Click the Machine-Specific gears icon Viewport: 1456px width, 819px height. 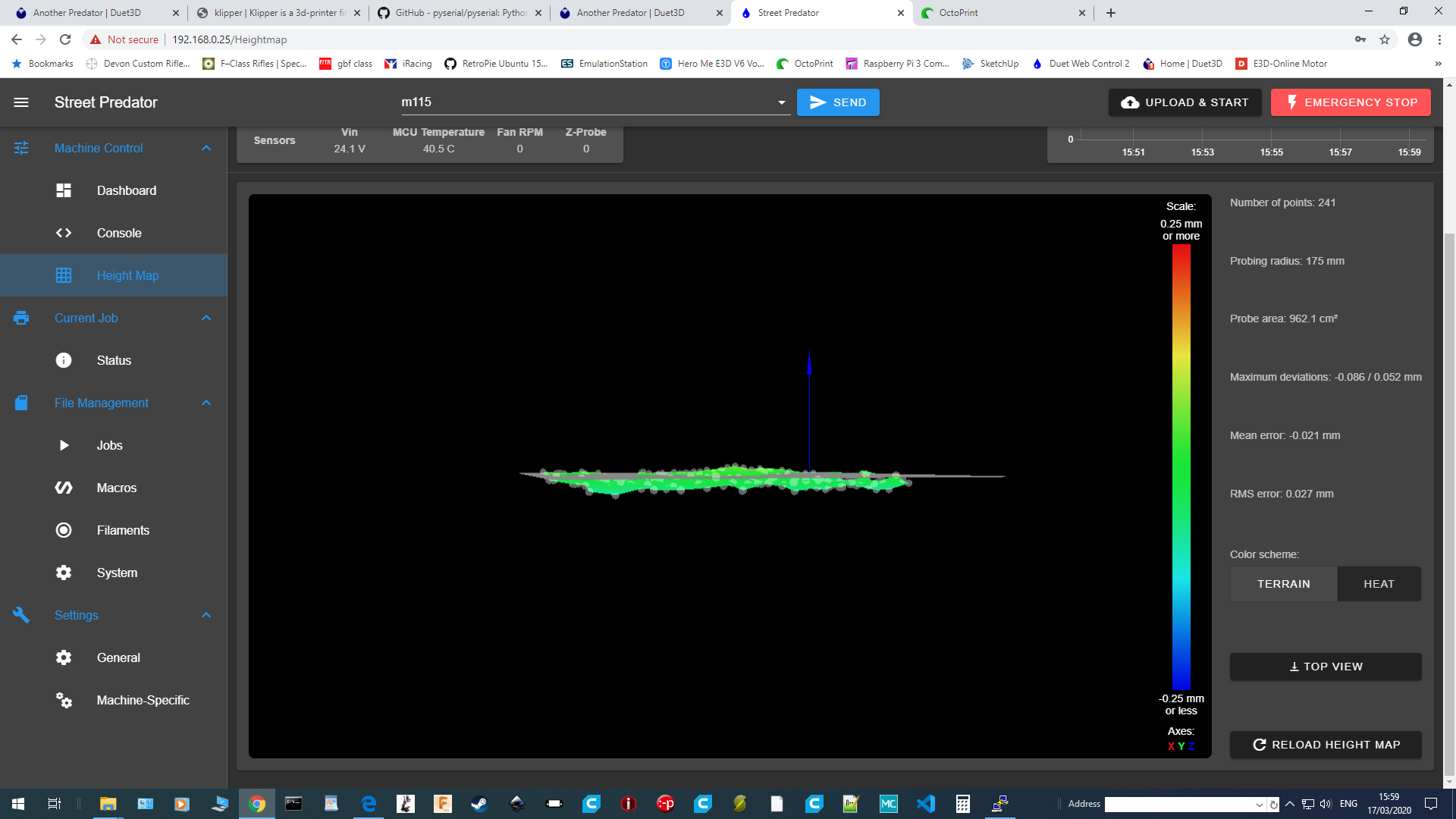[x=64, y=700]
